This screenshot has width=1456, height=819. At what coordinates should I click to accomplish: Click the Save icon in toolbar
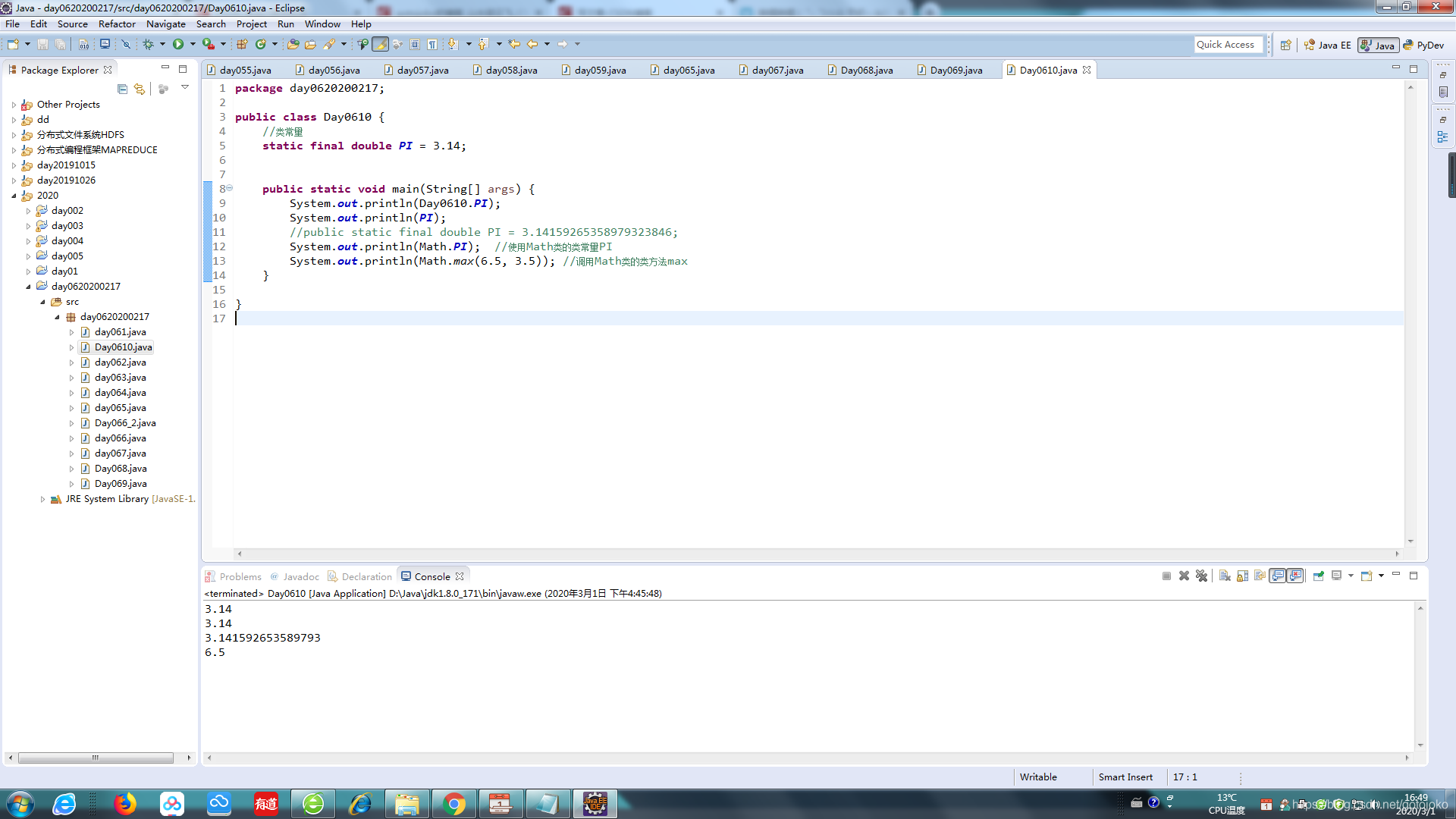42,45
